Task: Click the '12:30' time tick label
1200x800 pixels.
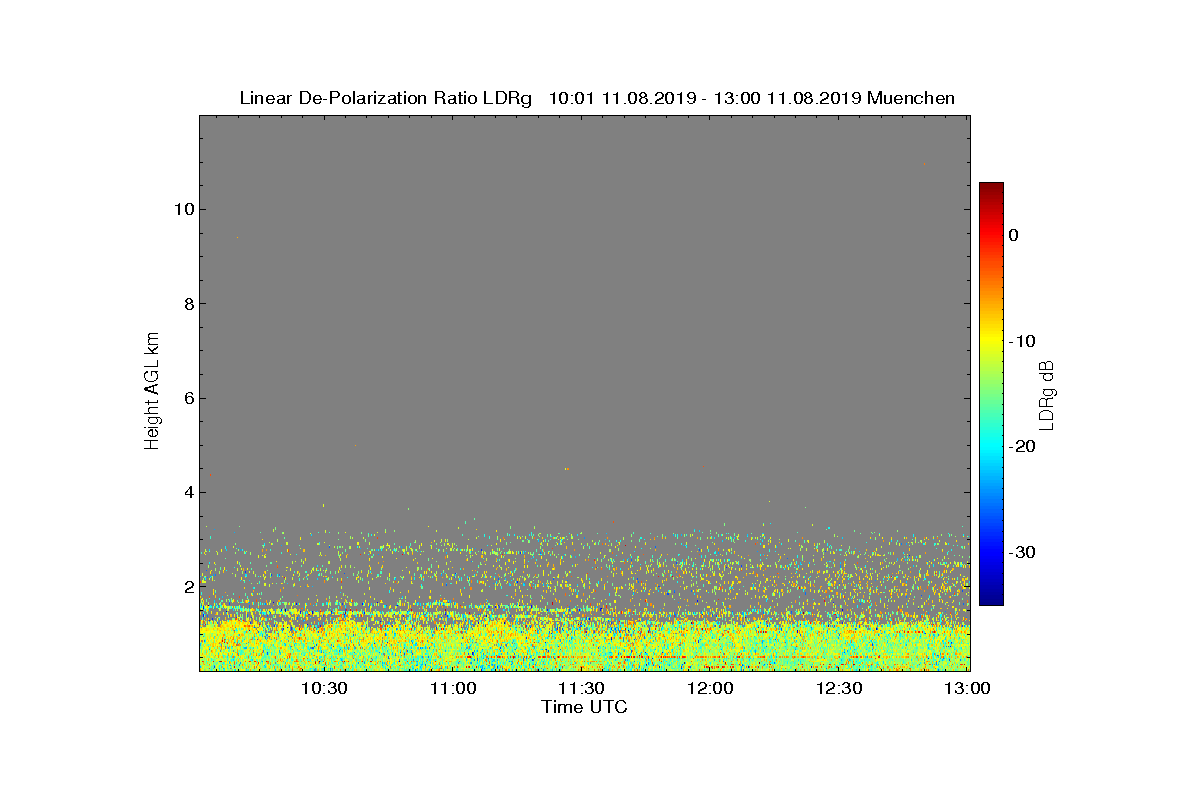Action: pyautogui.click(x=838, y=689)
